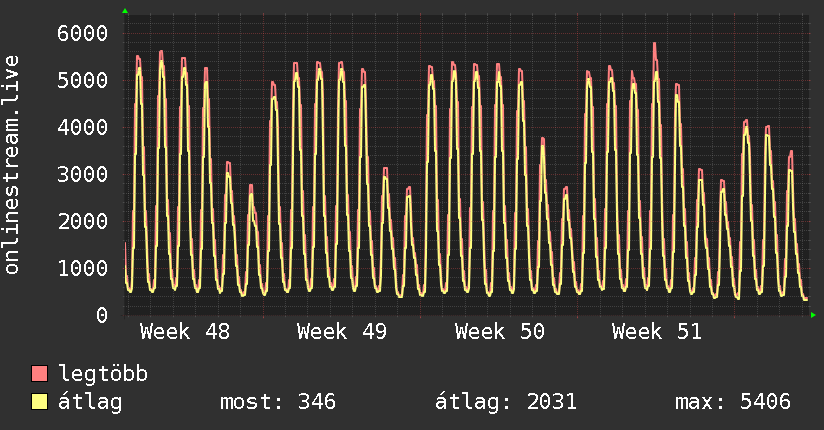Click the 6000 y-axis tick label

pos(83,33)
